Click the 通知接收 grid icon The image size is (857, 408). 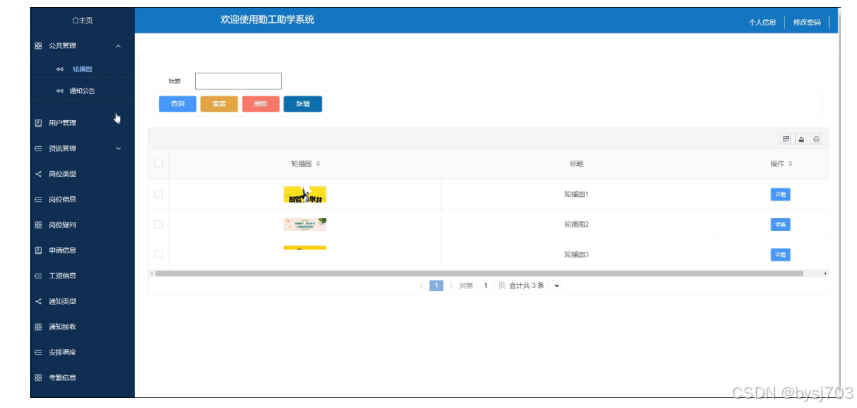(x=38, y=327)
